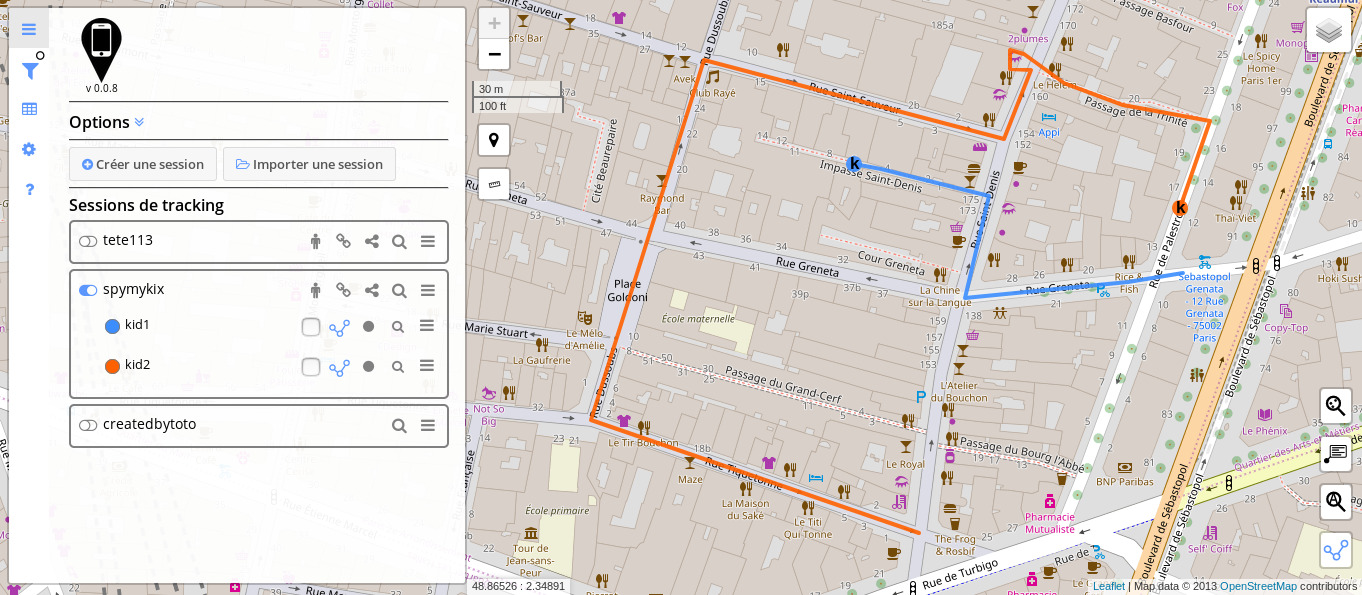The height and width of the screenshot is (595, 1362).
Task: Check the kid2 device checkbox
Action: (311, 367)
